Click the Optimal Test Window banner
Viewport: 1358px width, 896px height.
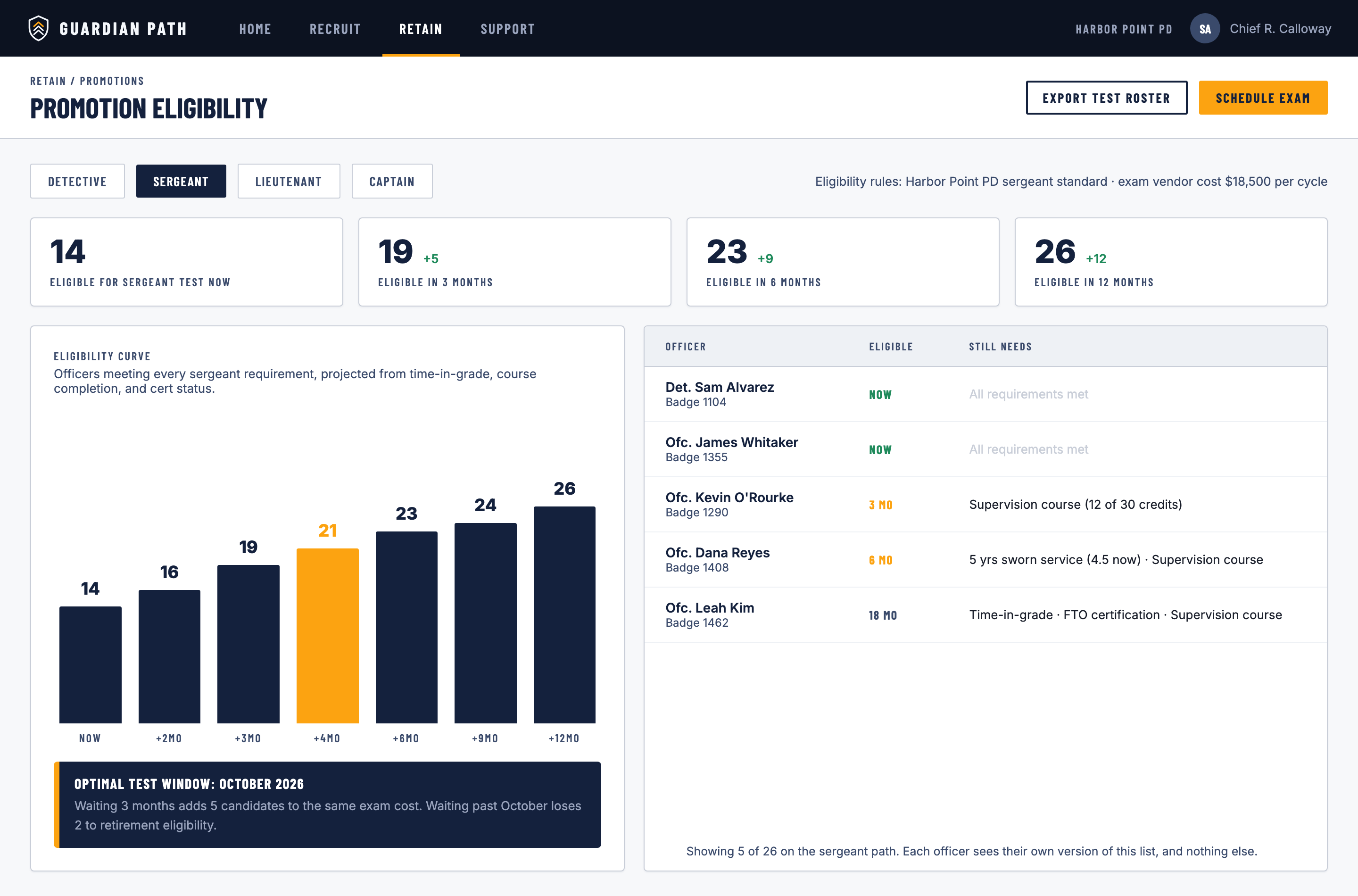[327, 804]
